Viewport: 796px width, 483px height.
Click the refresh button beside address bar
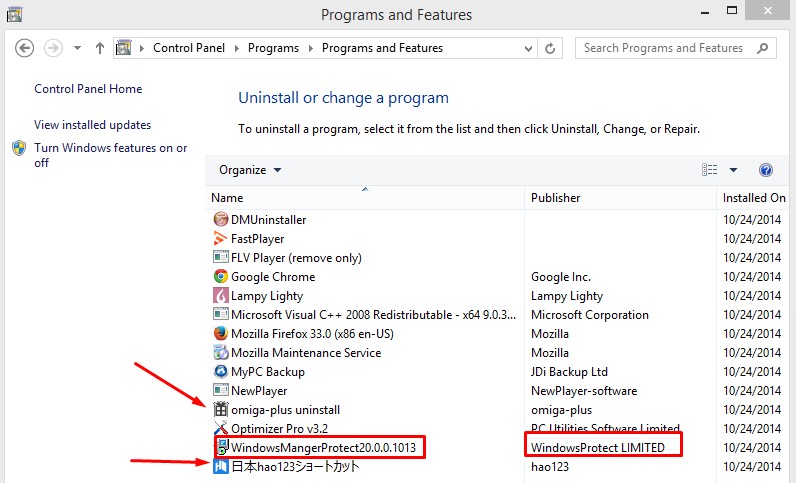click(x=550, y=48)
